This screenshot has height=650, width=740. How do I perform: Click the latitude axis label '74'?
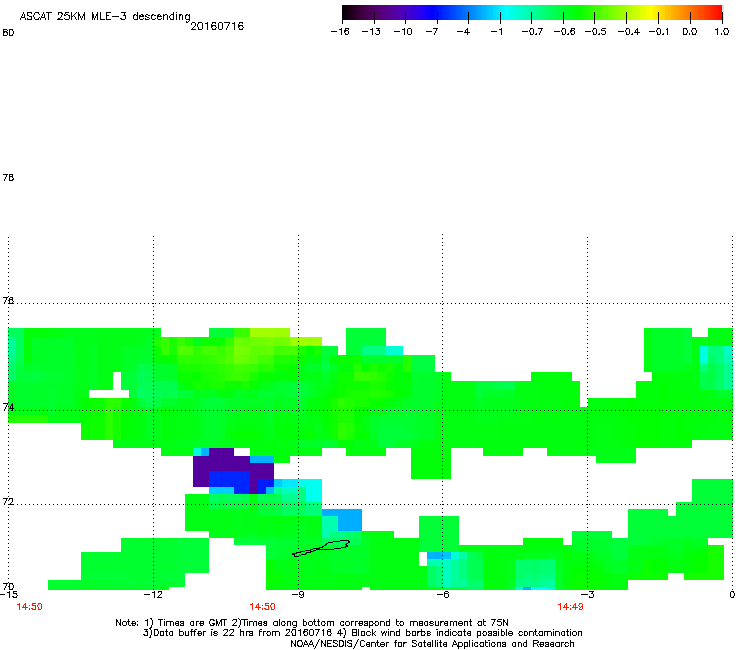point(8,407)
